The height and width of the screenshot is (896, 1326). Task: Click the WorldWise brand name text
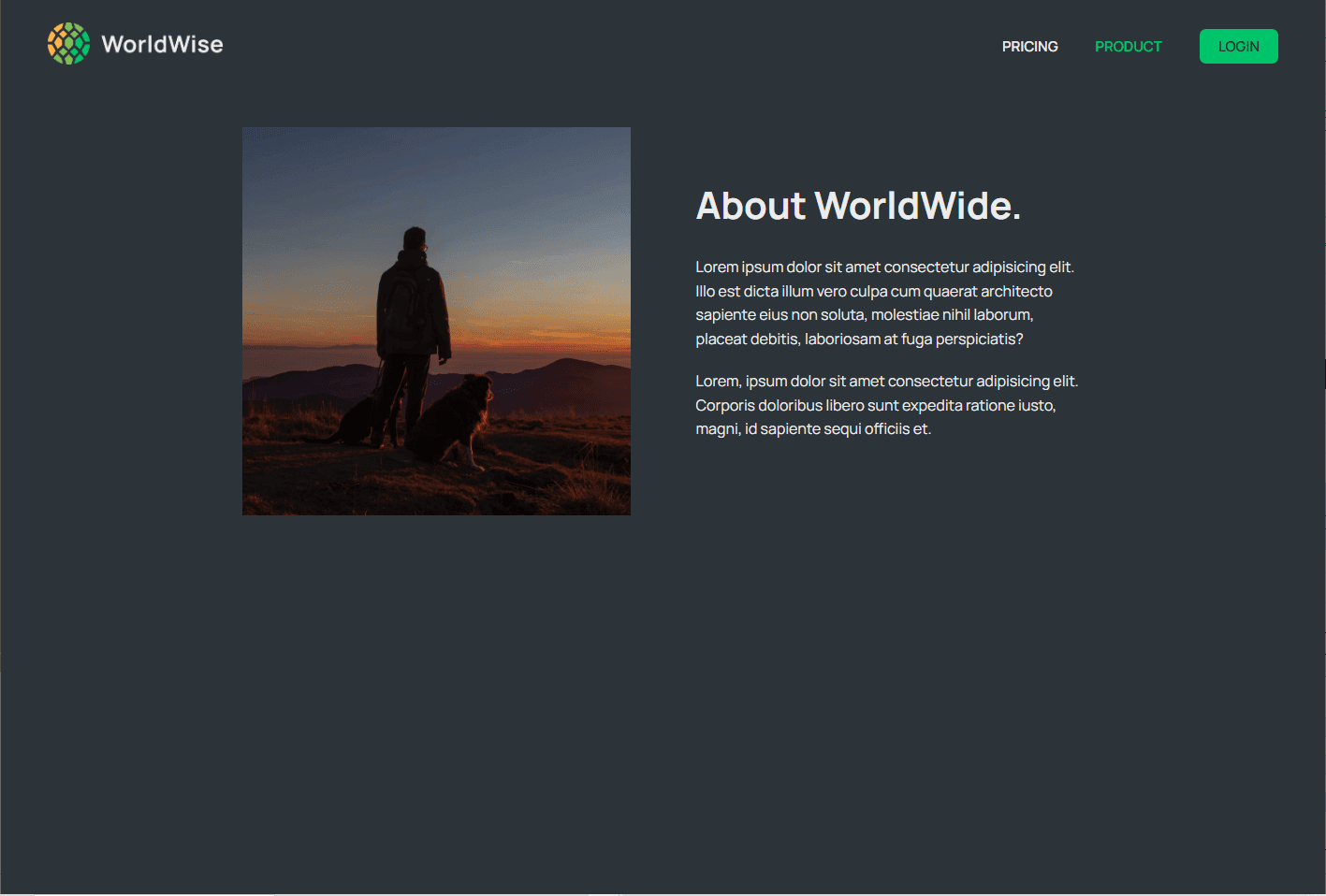(x=162, y=45)
